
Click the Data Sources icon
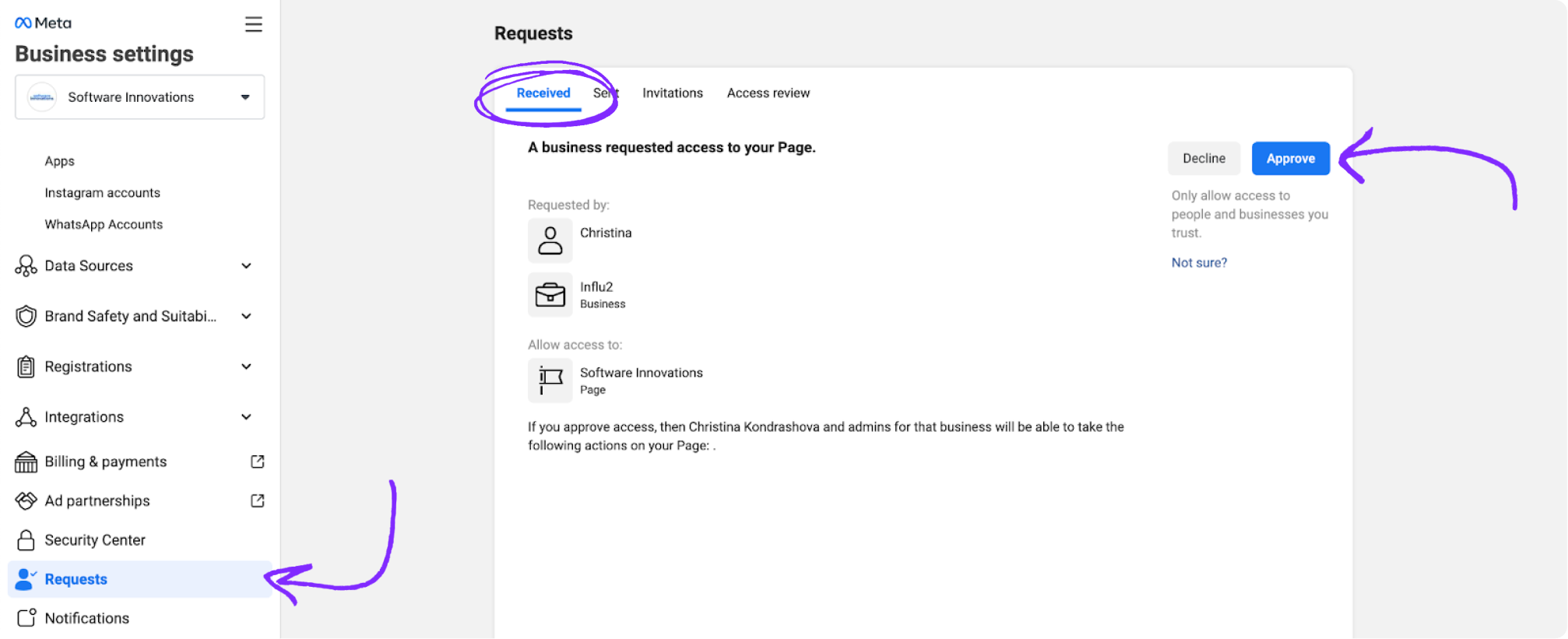[x=26, y=266]
